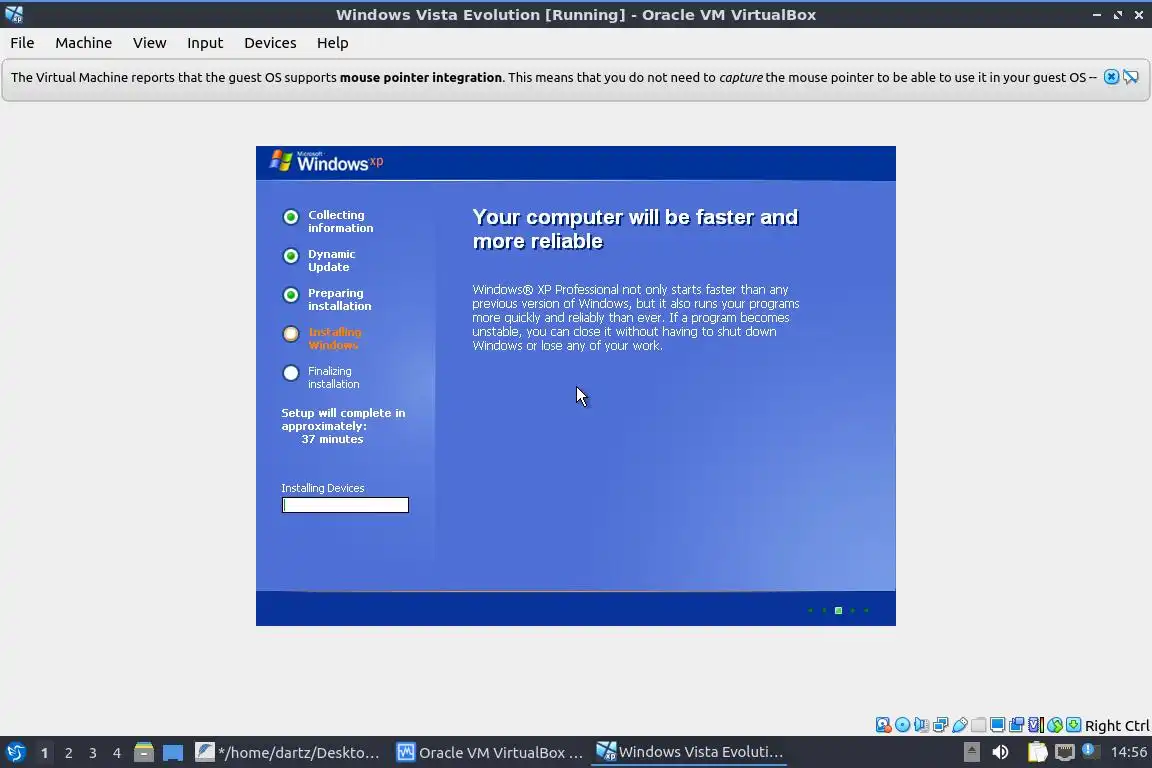Click the don't-show-again notification icon
This screenshot has width=1152, height=768.
1131,77
